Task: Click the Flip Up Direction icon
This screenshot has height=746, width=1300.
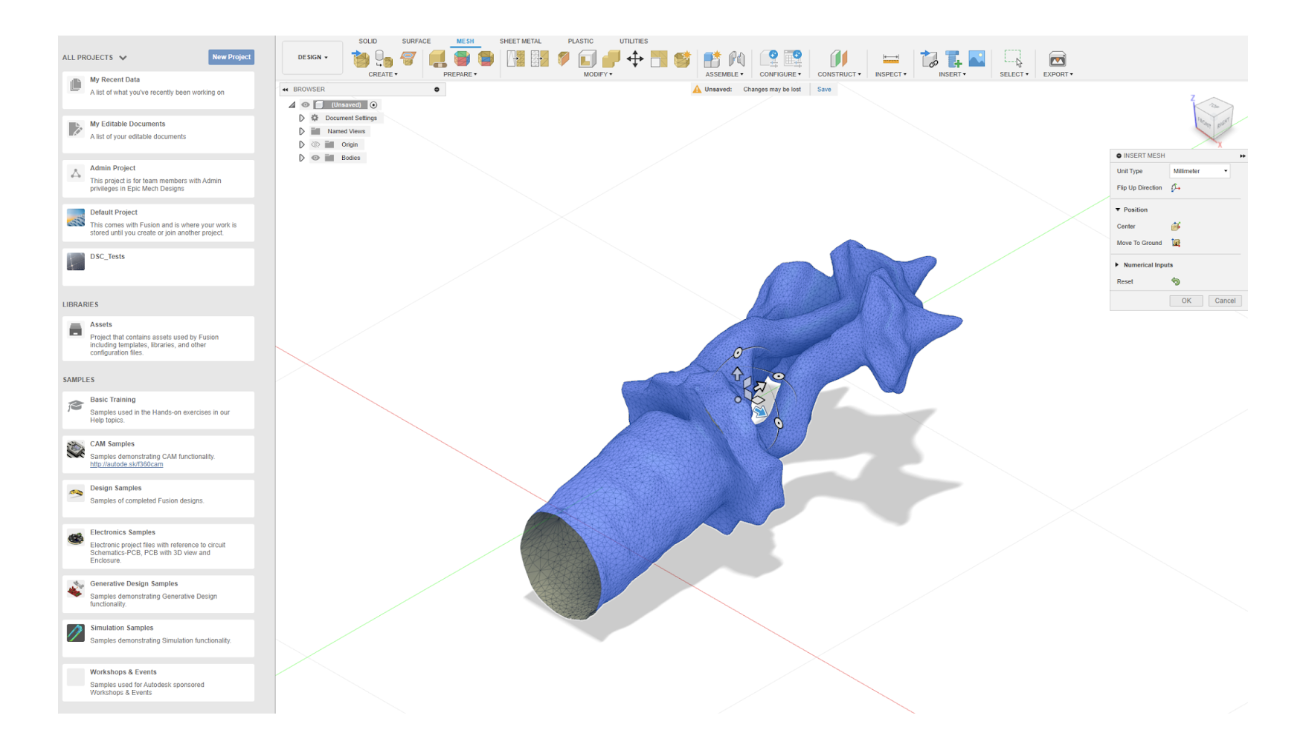Action: (1175, 188)
